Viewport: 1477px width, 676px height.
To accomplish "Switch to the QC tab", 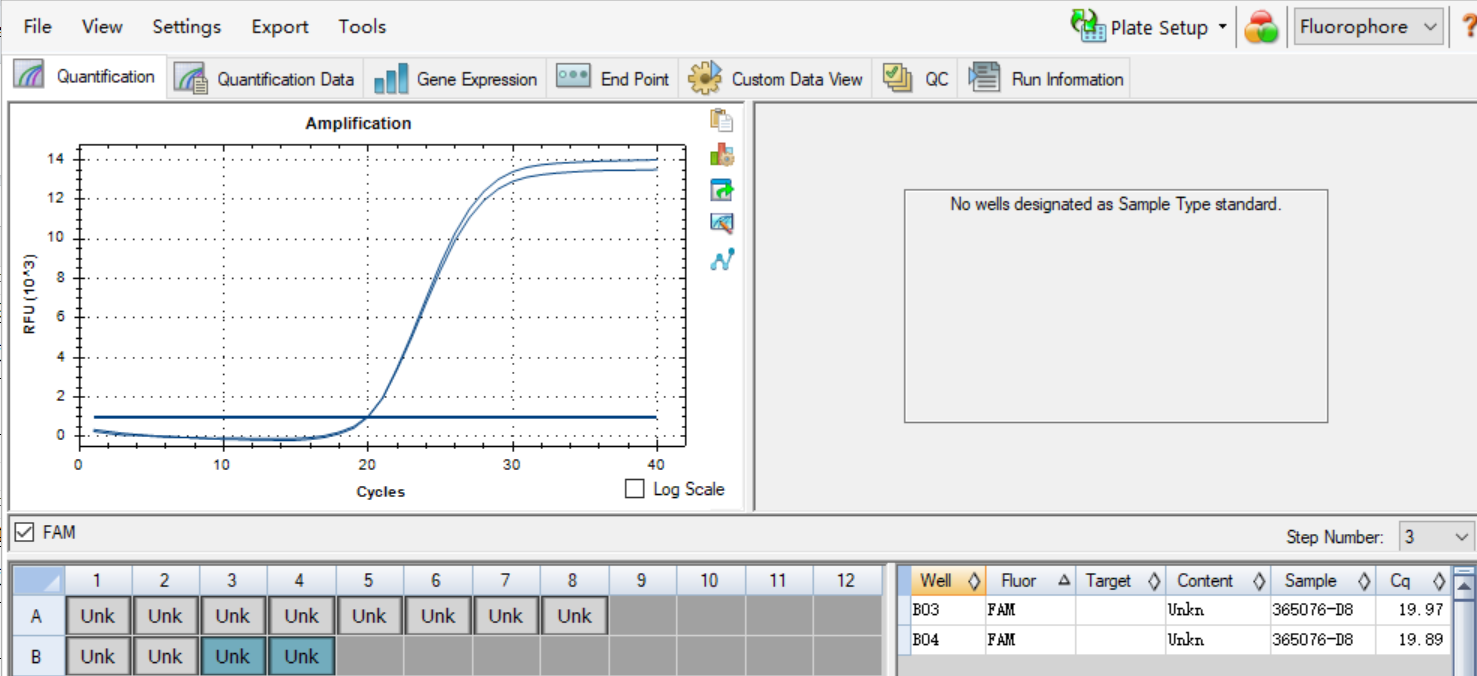I will 915,78.
